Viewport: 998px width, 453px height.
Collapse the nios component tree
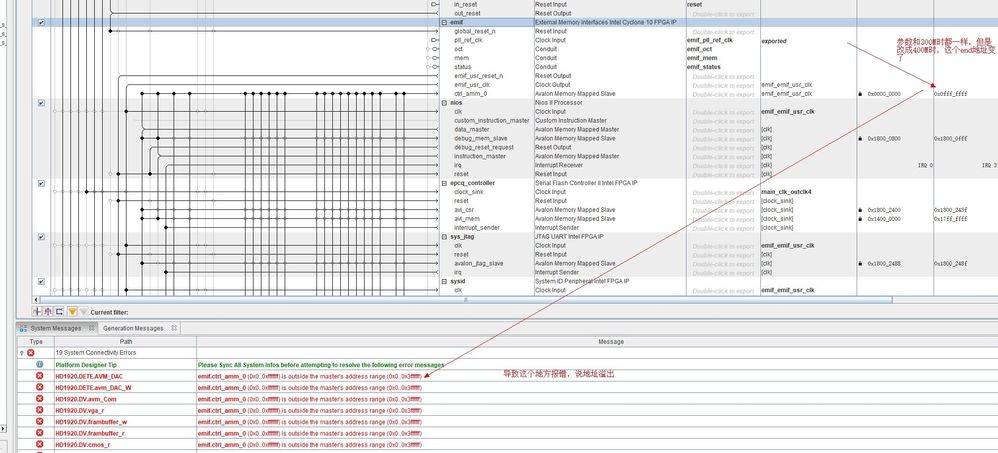444,102
